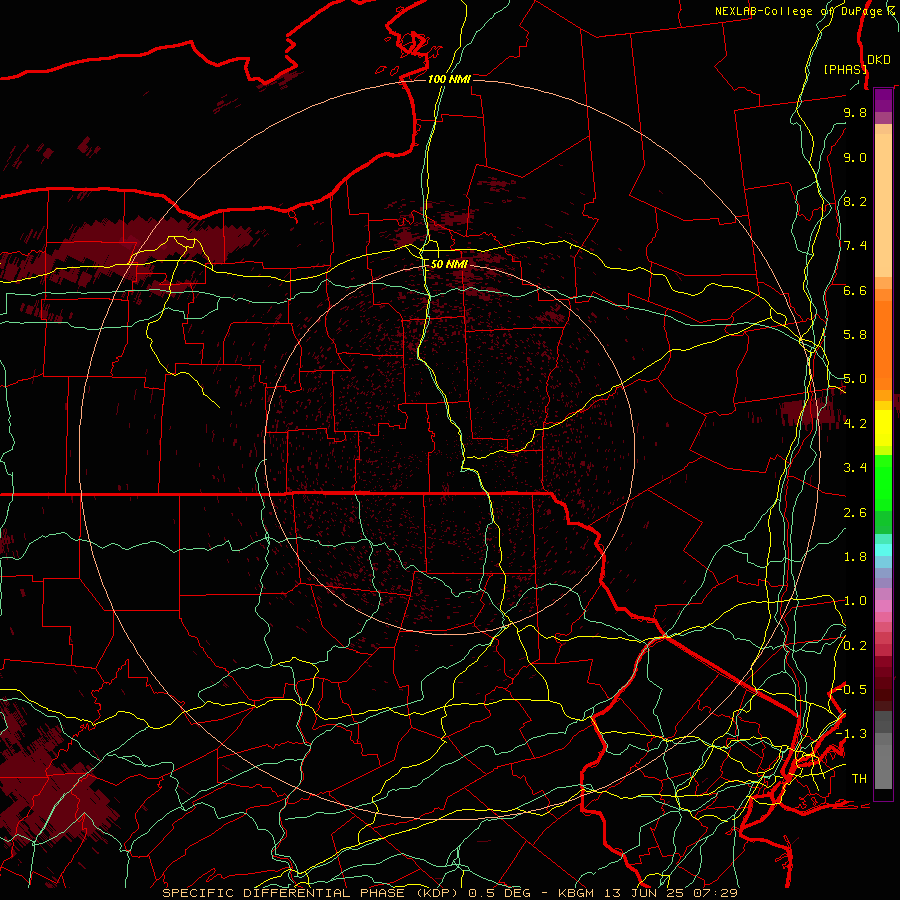Viewport: 900px width, 900px height.
Task: Click the 9.8 legend value
Action: tap(855, 112)
